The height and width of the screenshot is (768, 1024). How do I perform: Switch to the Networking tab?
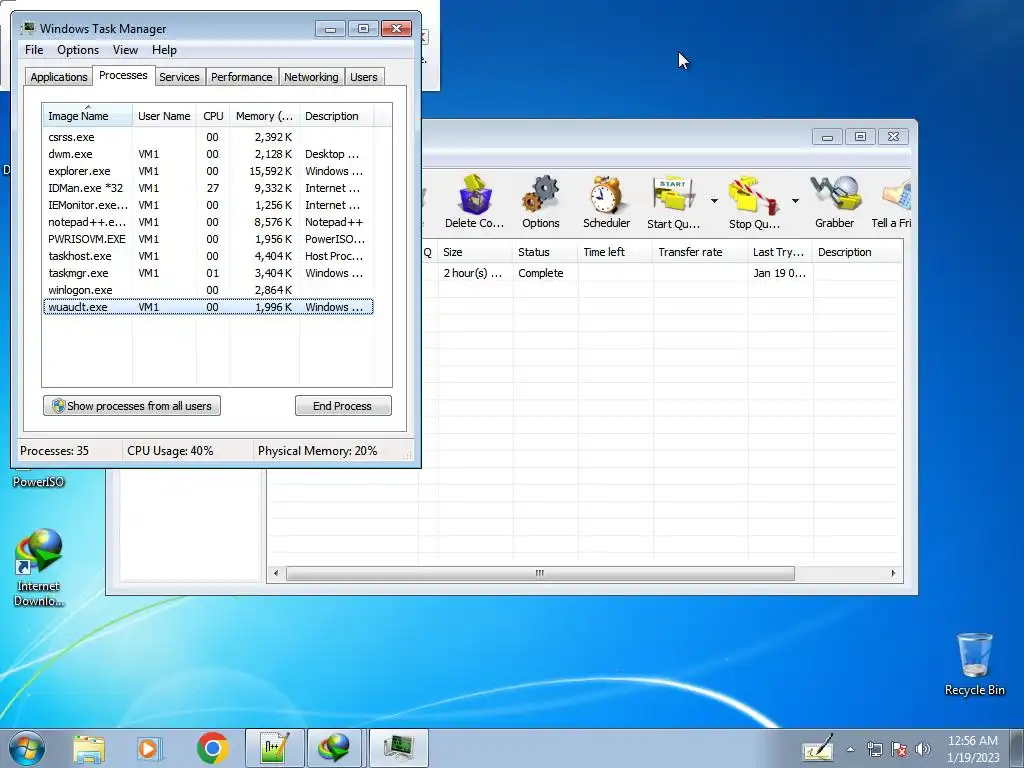tap(311, 77)
